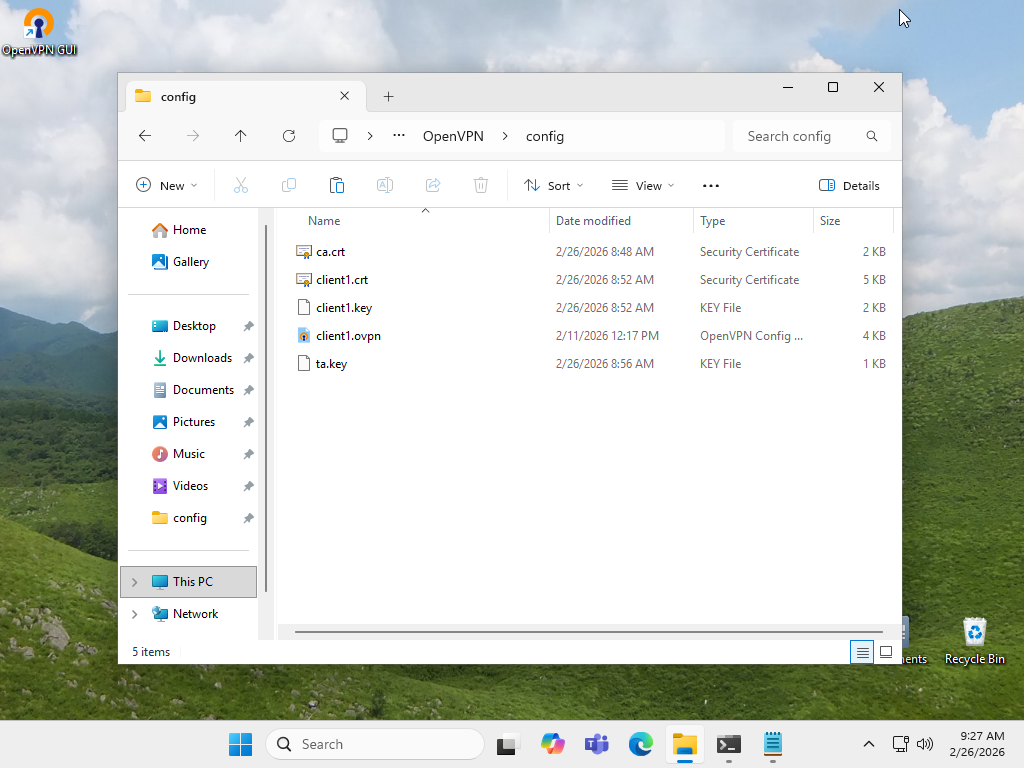This screenshot has width=1024, height=768.
Task: Click the Terminal icon in taskbar
Action: click(729, 744)
